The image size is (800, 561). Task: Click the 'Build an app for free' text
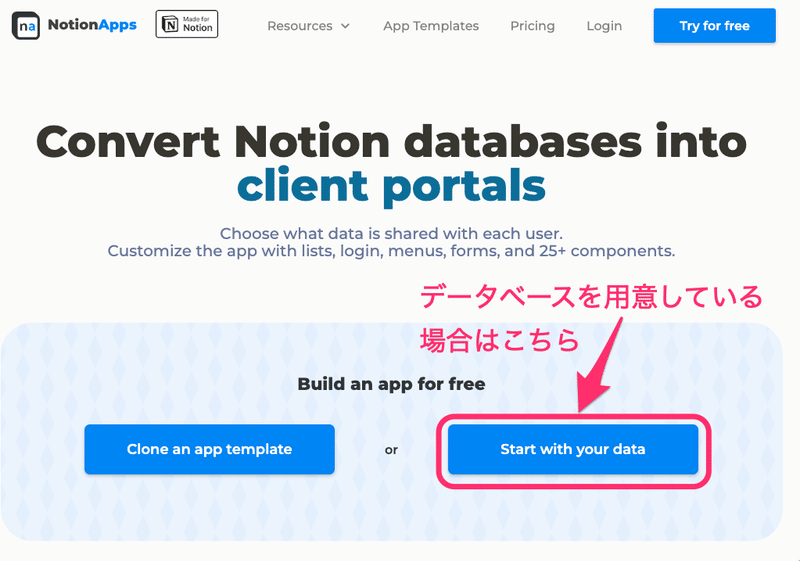391,384
